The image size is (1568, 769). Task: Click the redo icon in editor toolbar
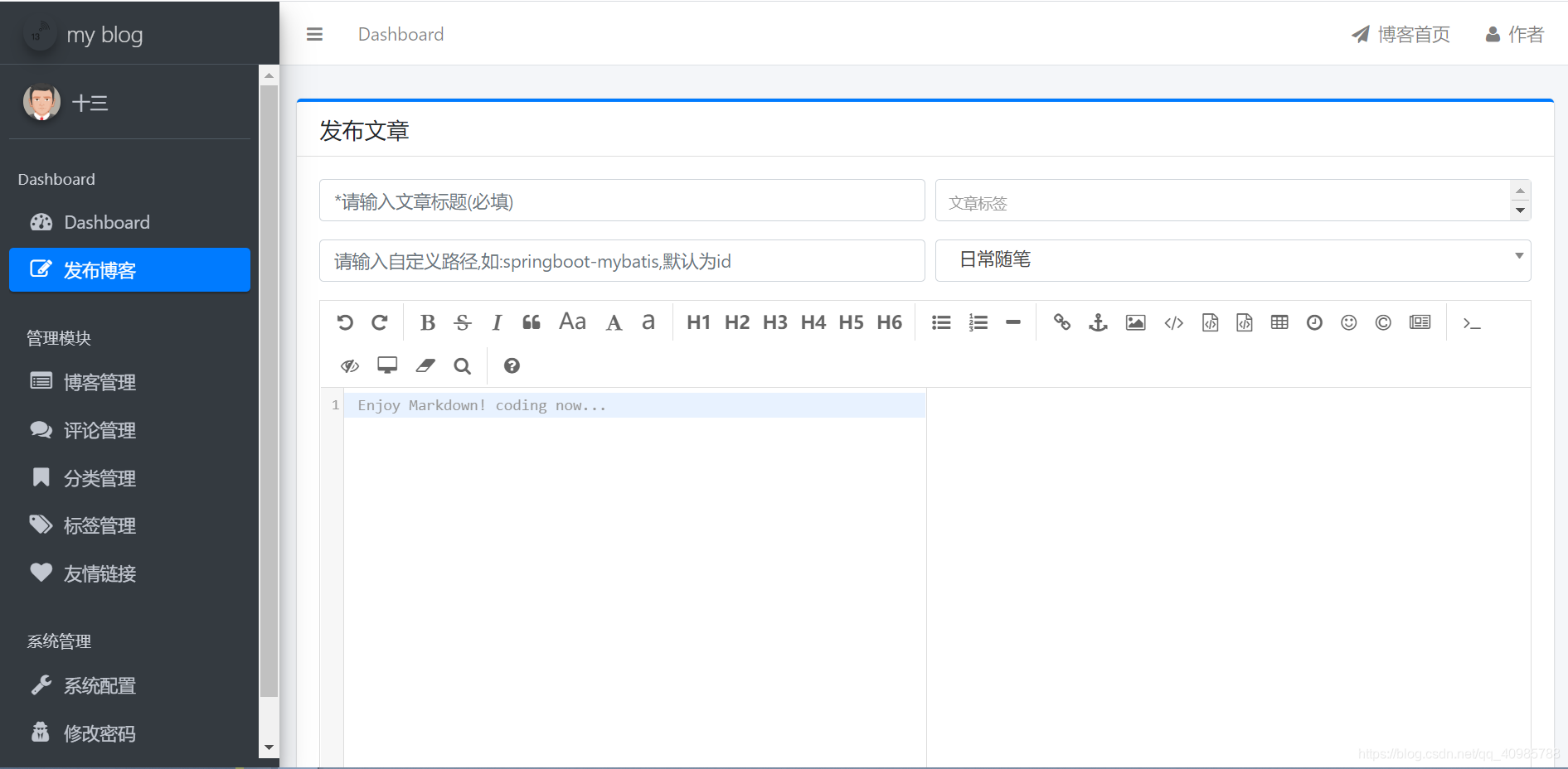380,322
